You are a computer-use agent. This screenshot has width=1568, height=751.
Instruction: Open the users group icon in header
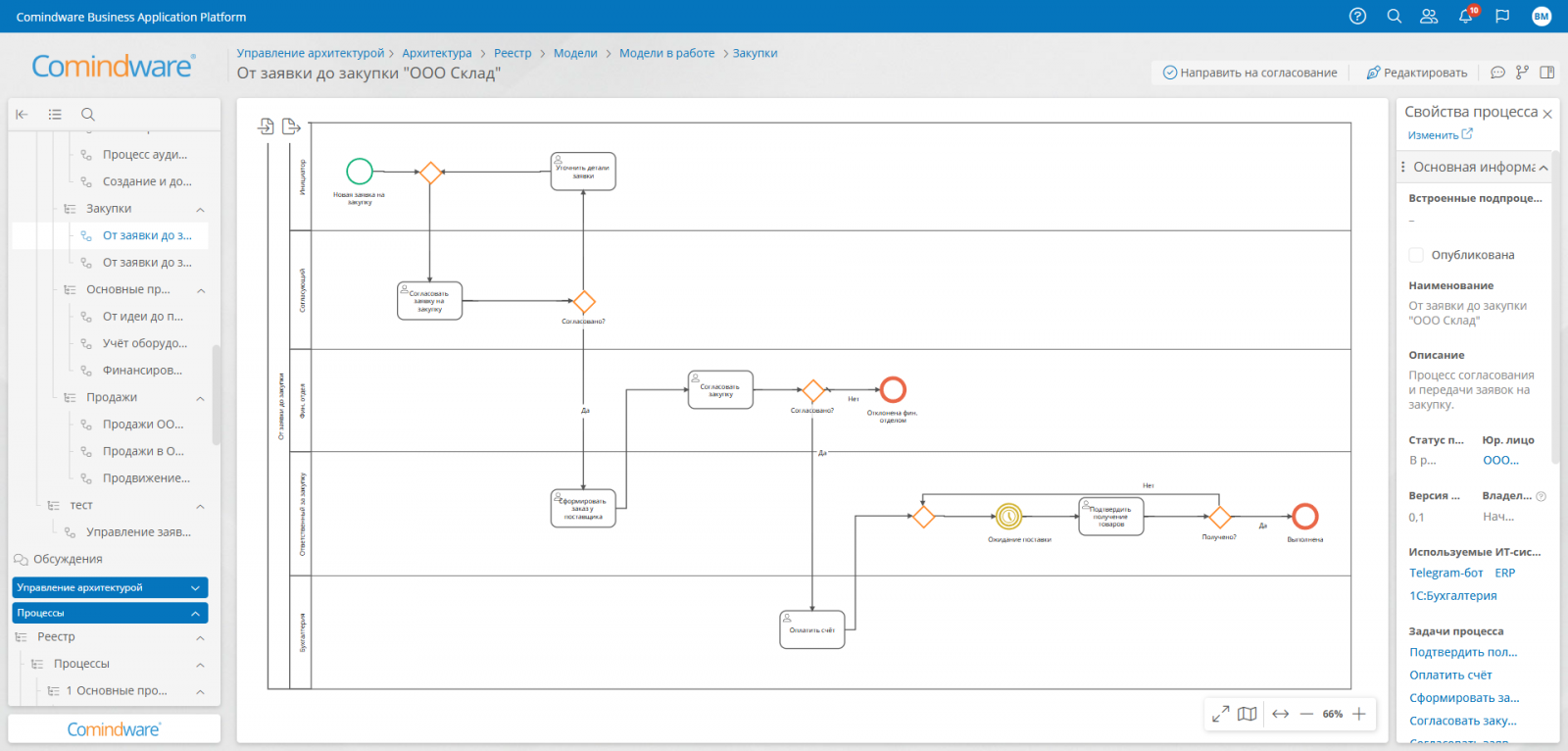click(1429, 16)
